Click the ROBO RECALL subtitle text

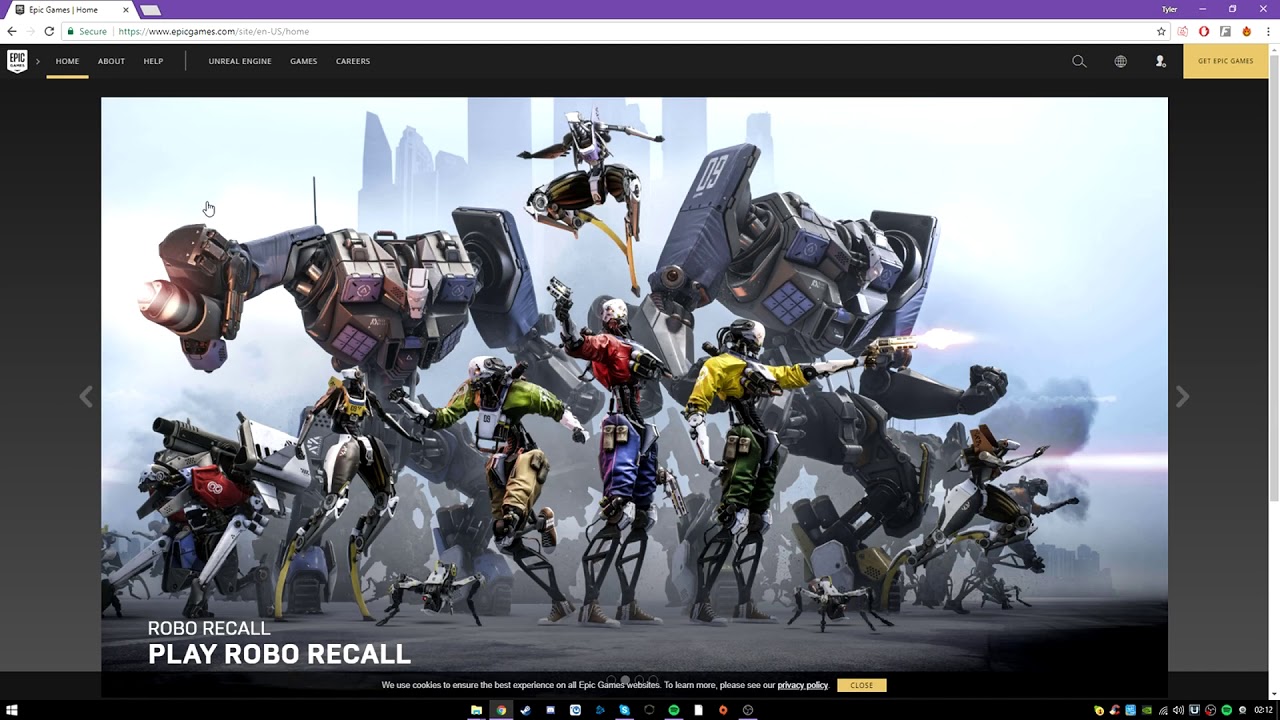209,628
